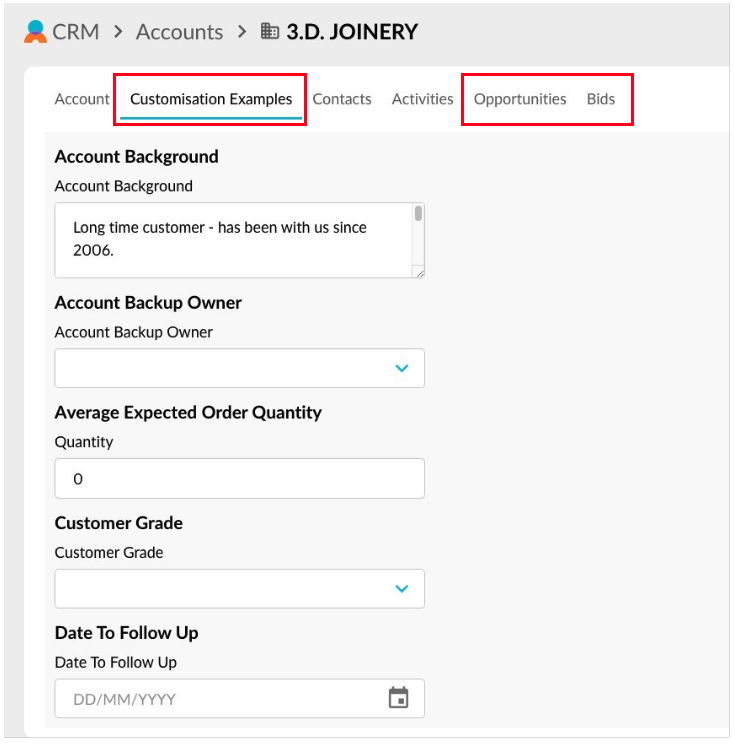Click the 3.D. JOINERY breadcrumb title
735x744 pixels.
coord(352,31)
